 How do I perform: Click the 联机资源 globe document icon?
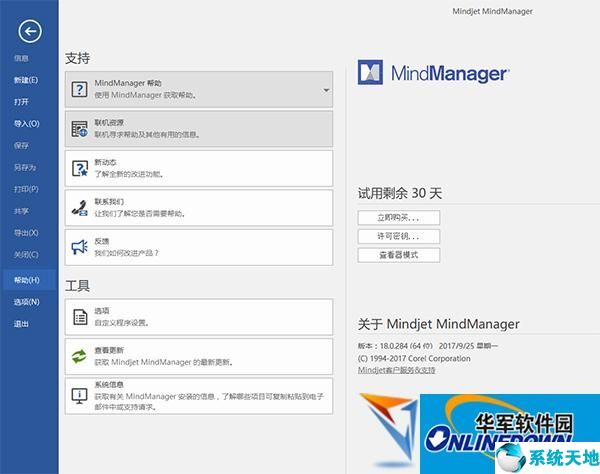(x=79, y=129)
